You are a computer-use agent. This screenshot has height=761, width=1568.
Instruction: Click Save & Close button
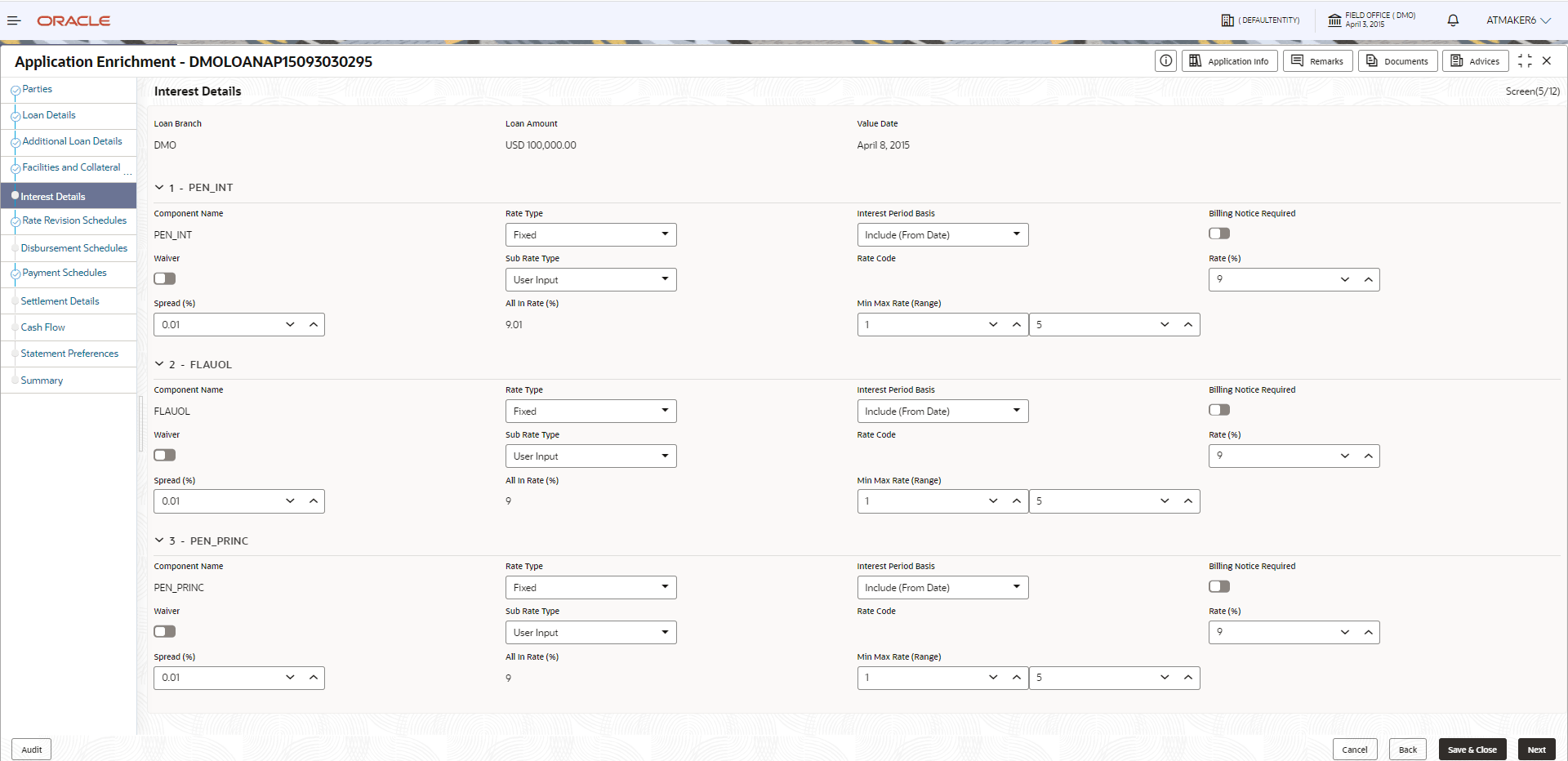point(1472,750)
